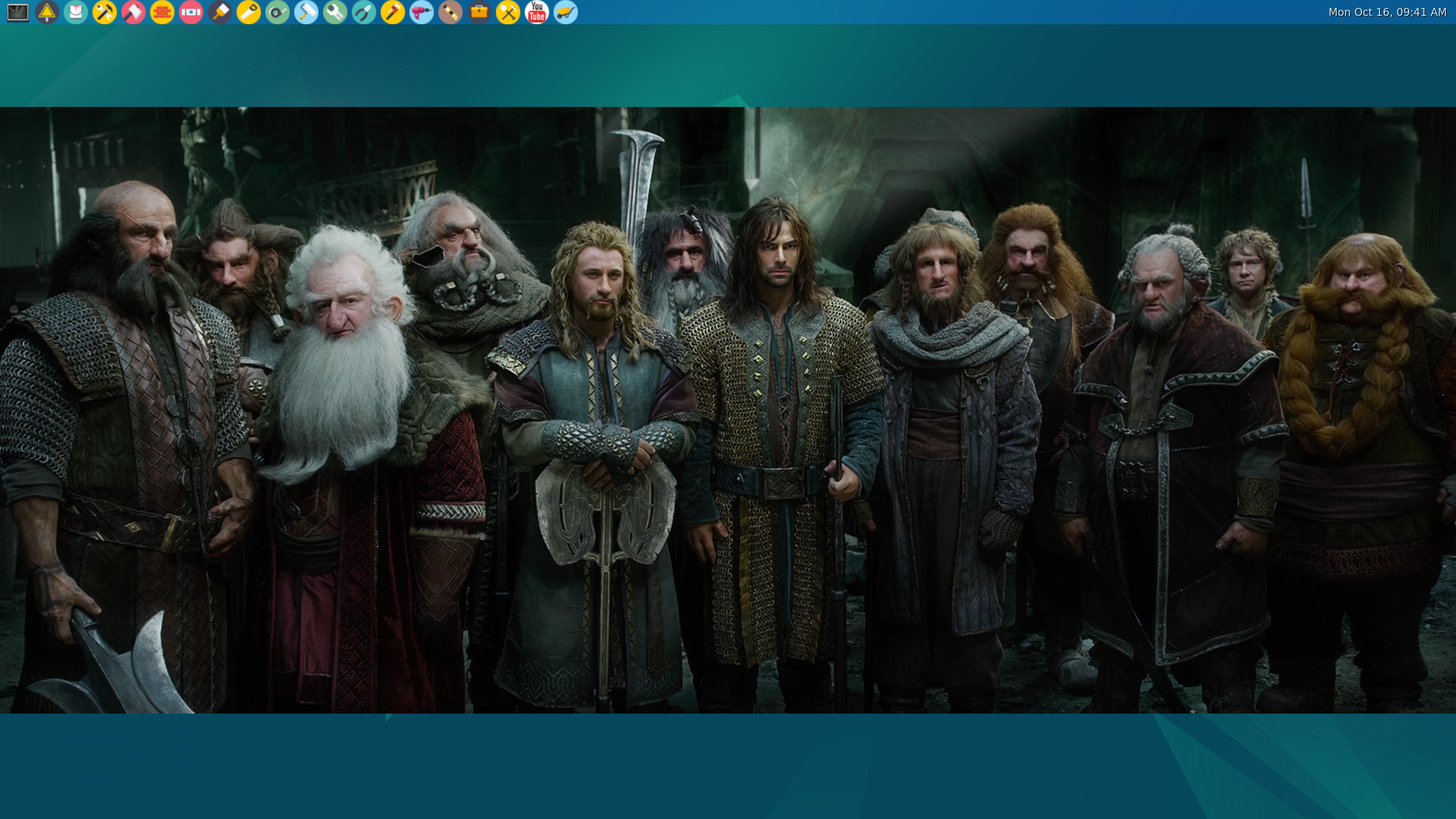
Task: Open the paint bucket icon
Action: [x=76, y=12]
